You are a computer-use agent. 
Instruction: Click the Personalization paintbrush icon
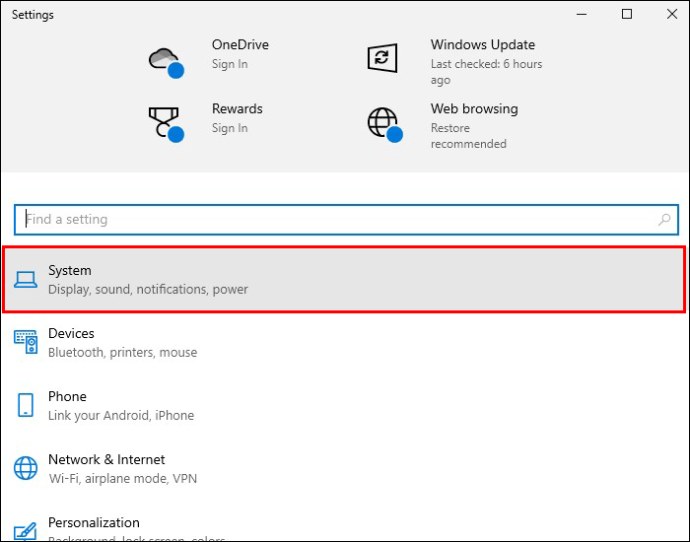(x=26, y=529)
